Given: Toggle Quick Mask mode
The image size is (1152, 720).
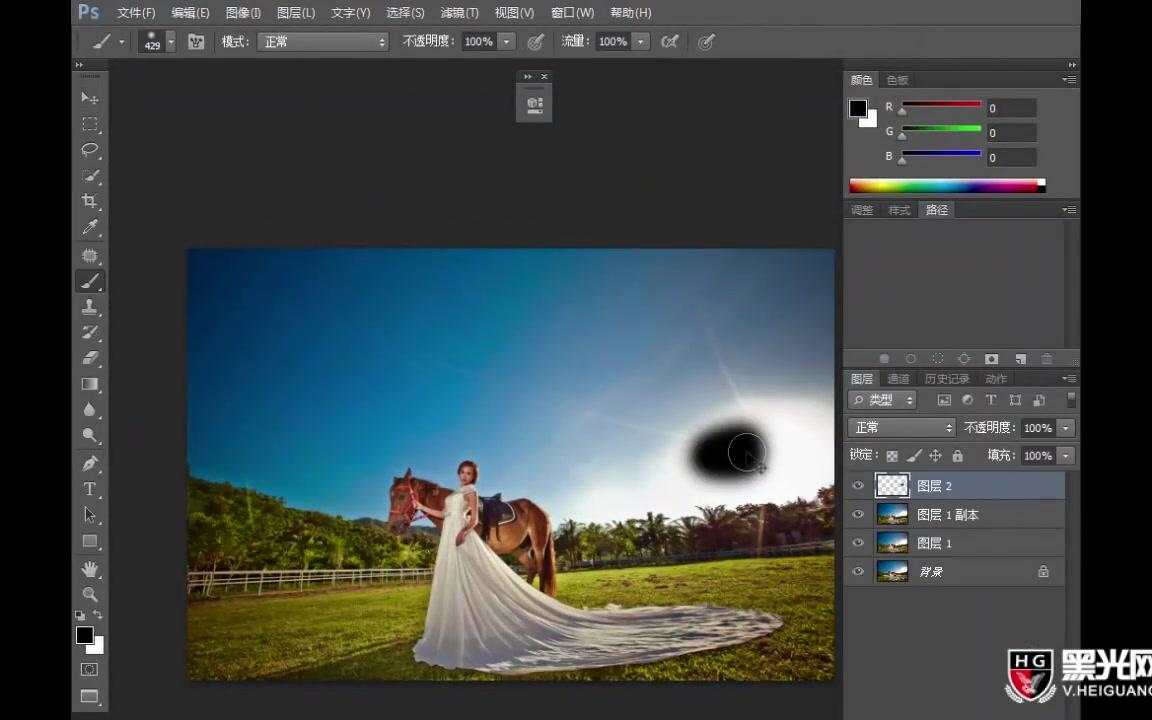Looking at the screenshot, I should coord(89,669).
